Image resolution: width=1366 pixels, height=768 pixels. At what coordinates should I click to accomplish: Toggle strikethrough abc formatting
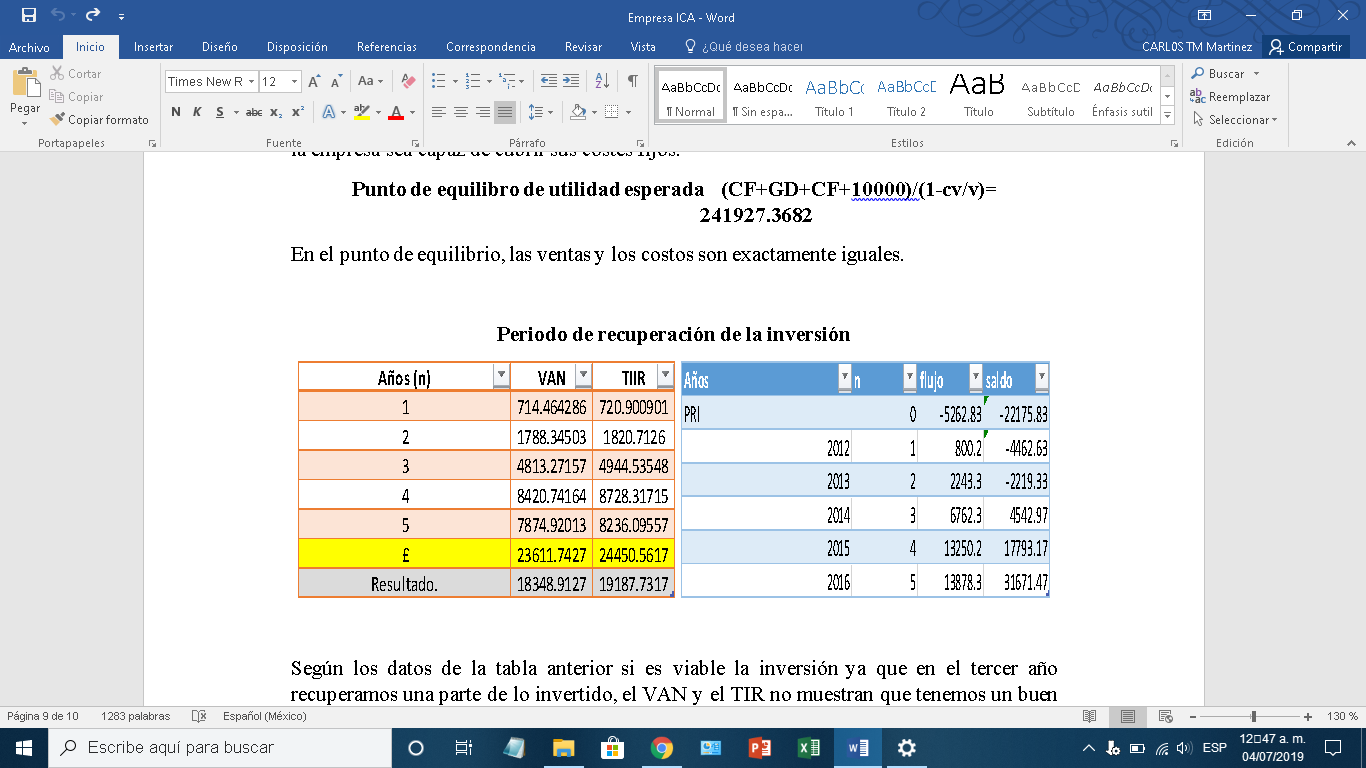254,112
